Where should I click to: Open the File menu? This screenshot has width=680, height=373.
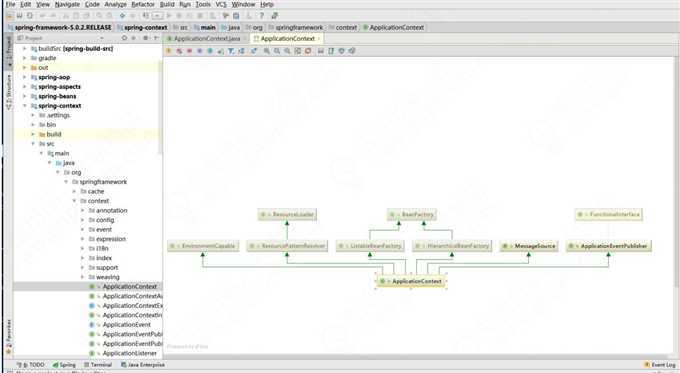coord(10,4)
